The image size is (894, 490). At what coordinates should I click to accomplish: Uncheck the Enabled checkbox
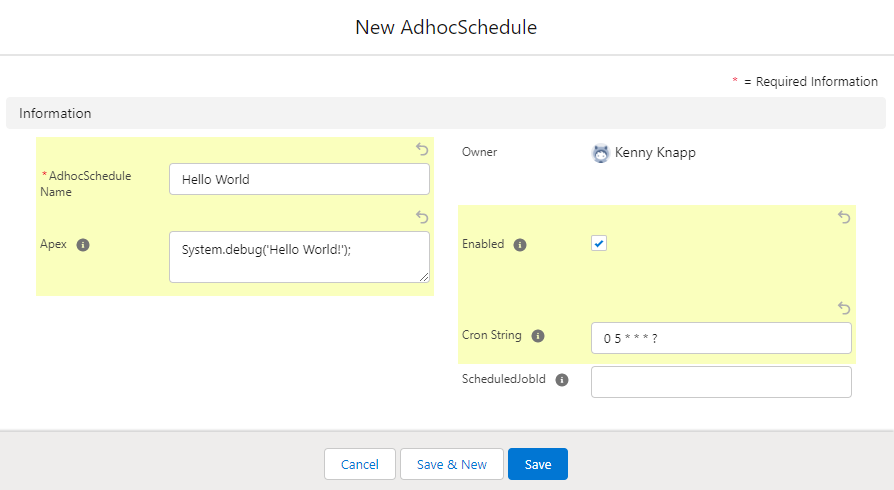point(599,244)
